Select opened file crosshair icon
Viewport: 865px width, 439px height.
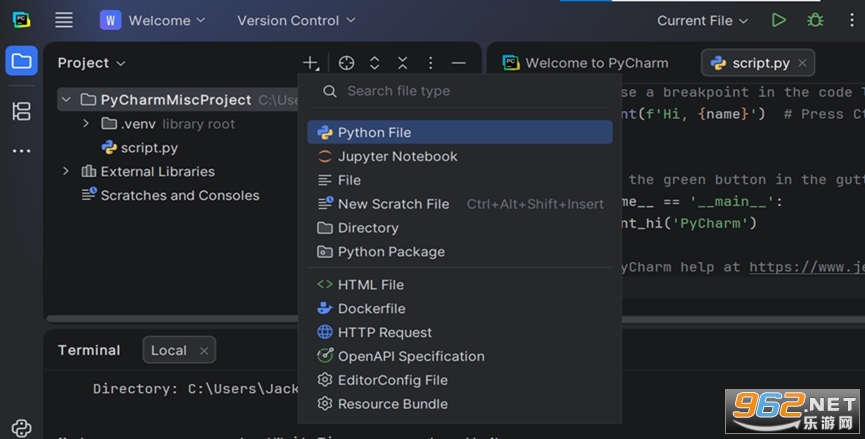tap(346, 63)
